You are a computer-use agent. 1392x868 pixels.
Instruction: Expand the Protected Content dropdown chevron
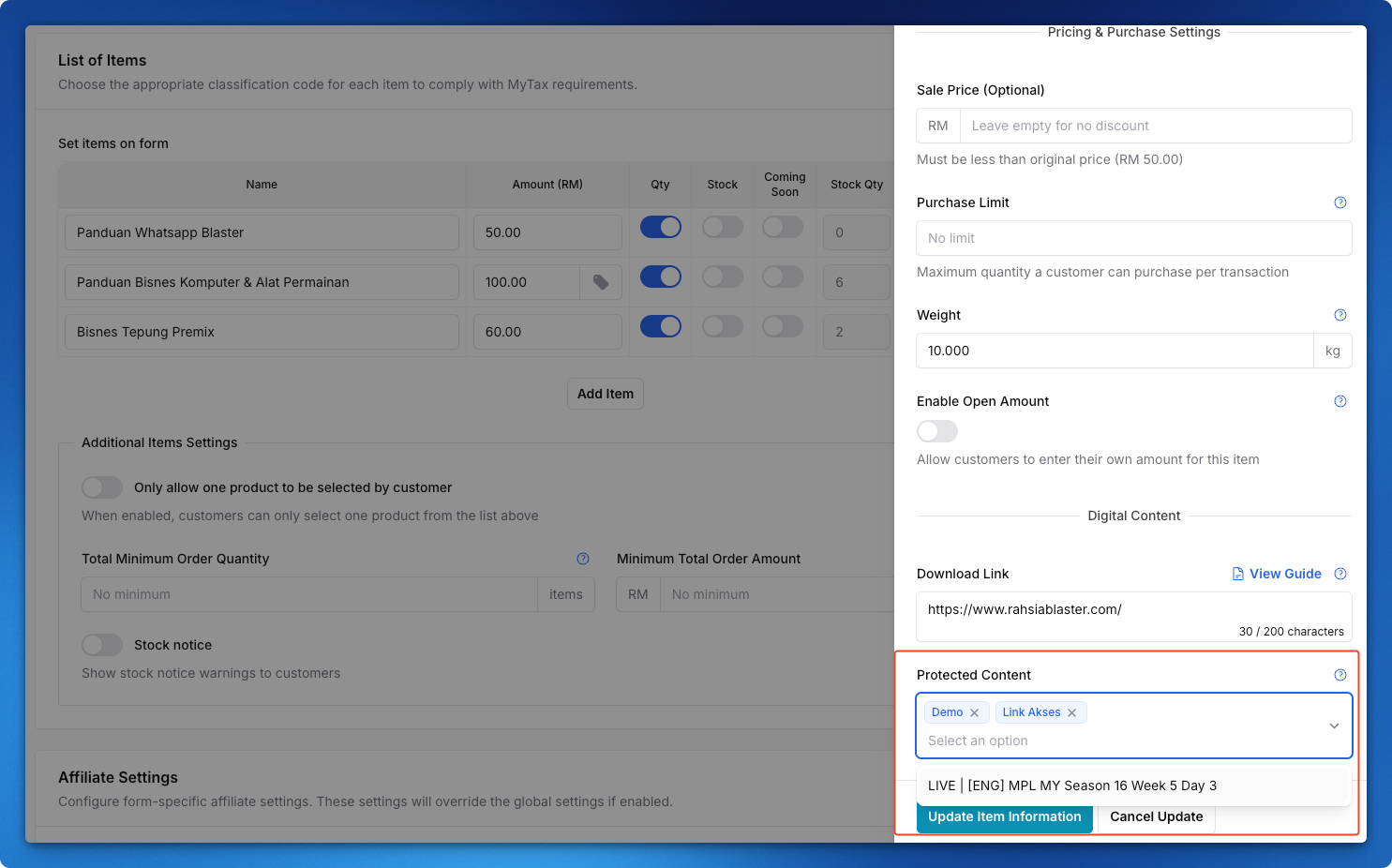coord(1334,726)
